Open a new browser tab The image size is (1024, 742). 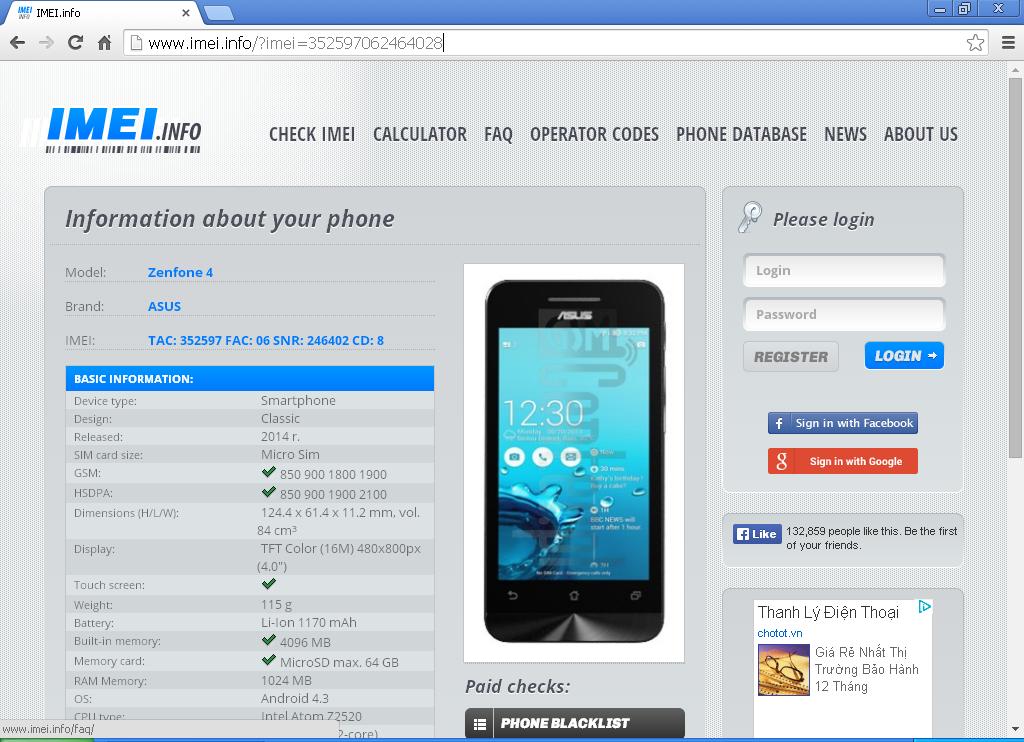(x=218, y=12)
